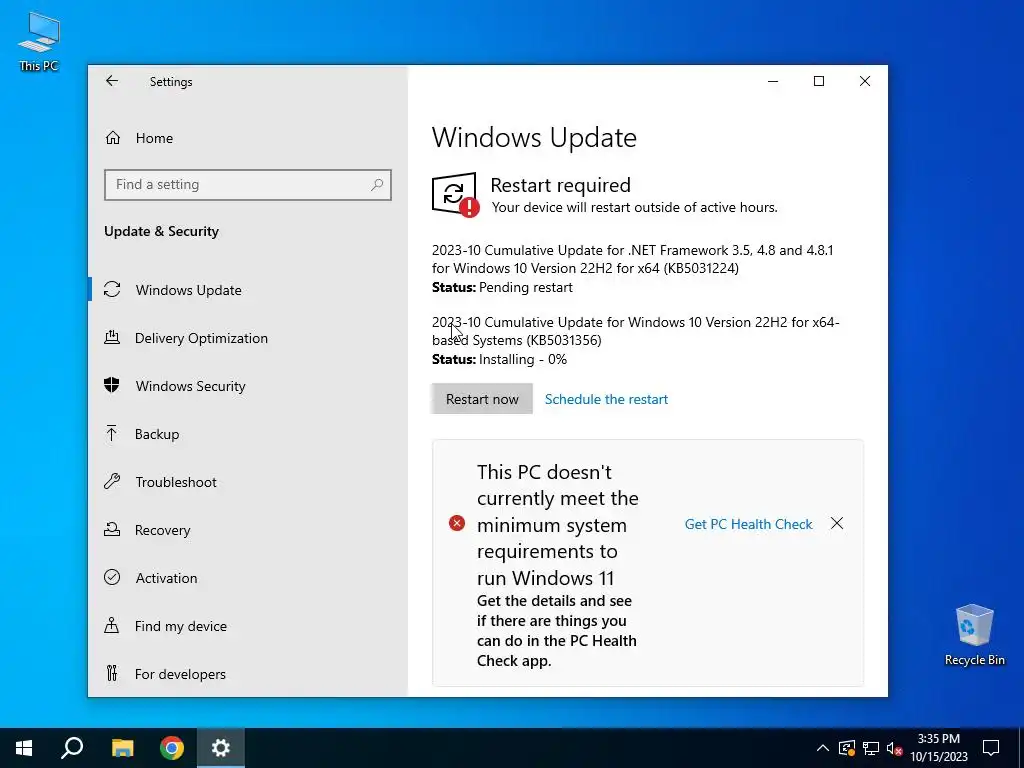
Task: Click the Show desktop sliver at taskbar end
Action: 1021,748
